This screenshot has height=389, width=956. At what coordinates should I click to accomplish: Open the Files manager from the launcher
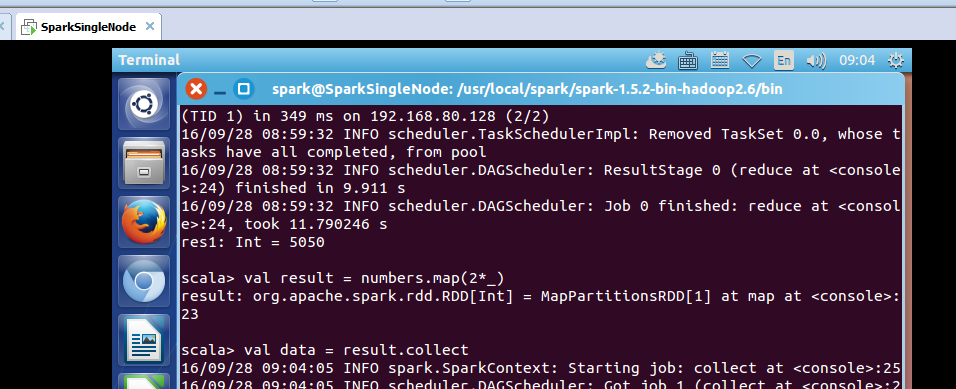pos(144,162)
